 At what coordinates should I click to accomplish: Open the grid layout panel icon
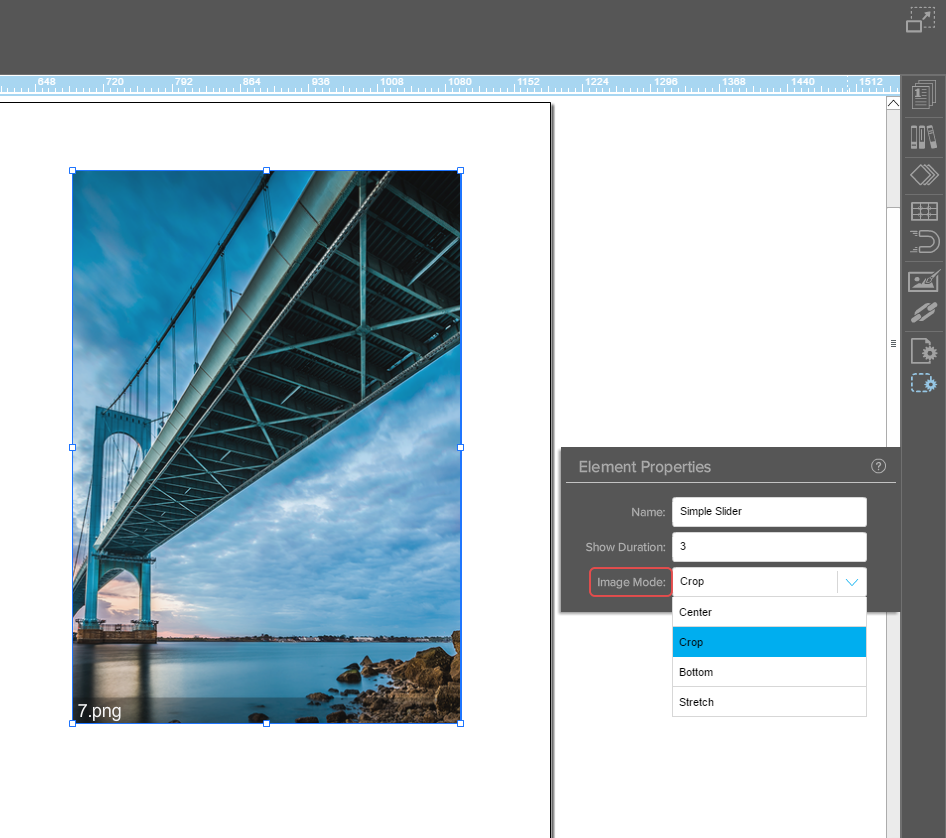(923, 211)
